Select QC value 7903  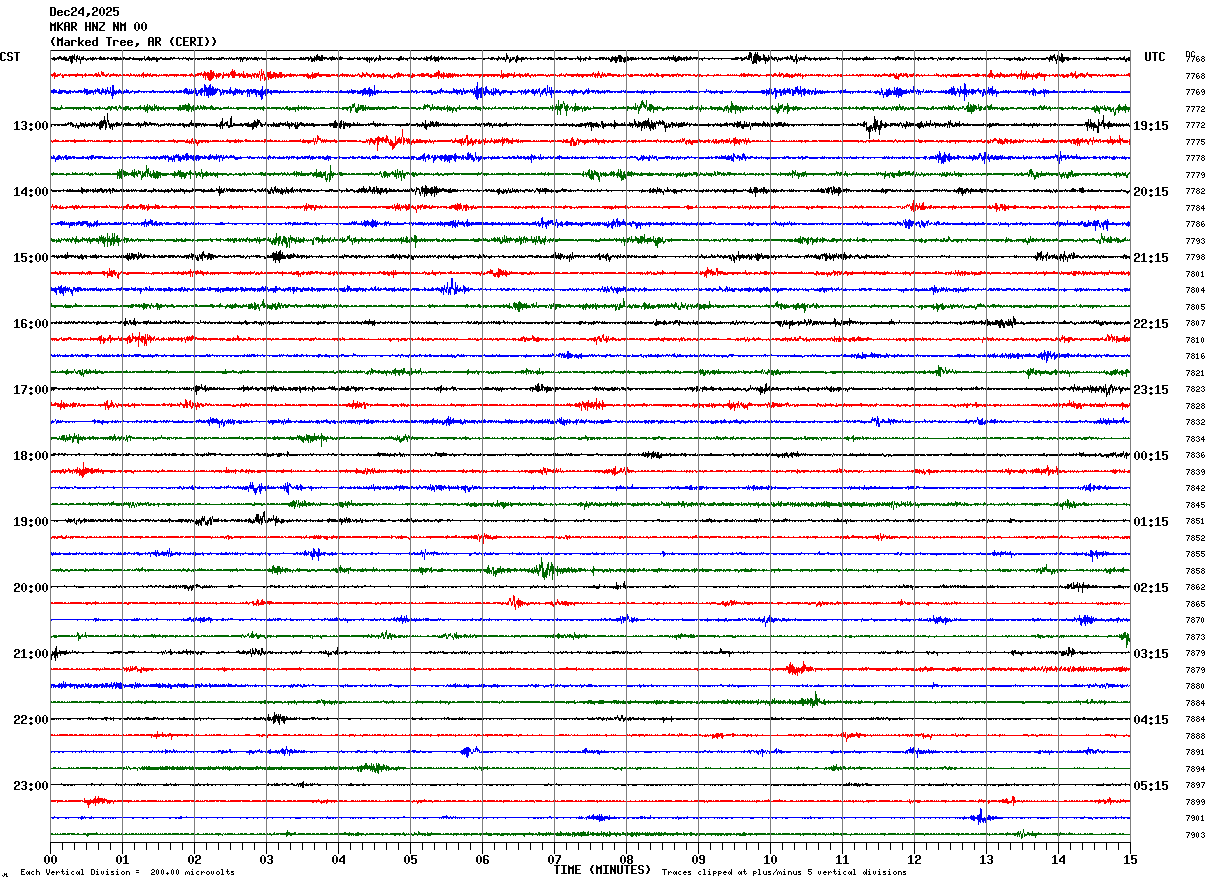point(1195,836)
